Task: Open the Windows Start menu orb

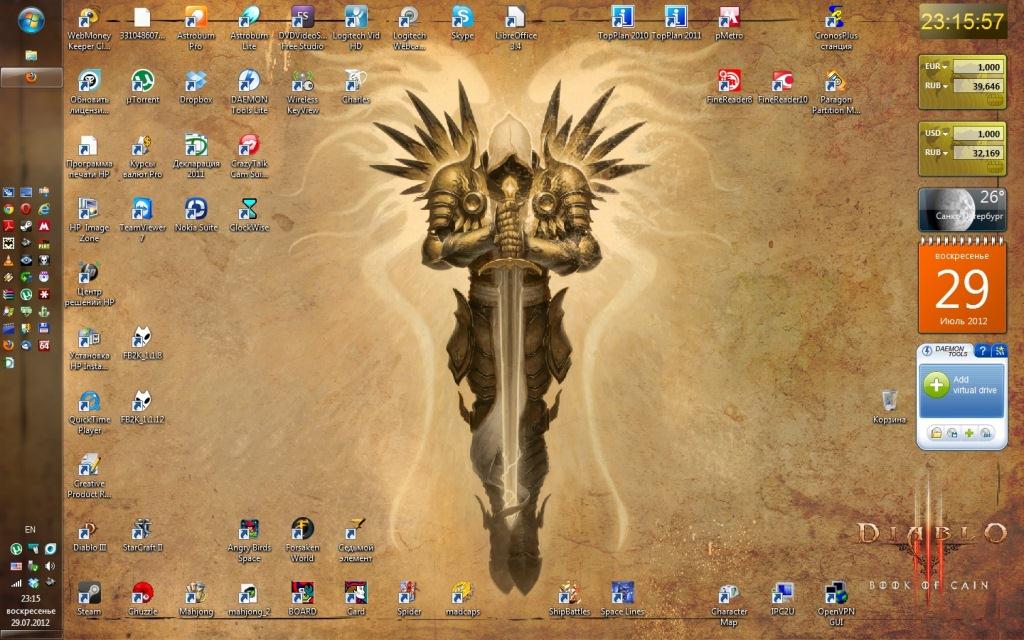Action: click(30, 19)
